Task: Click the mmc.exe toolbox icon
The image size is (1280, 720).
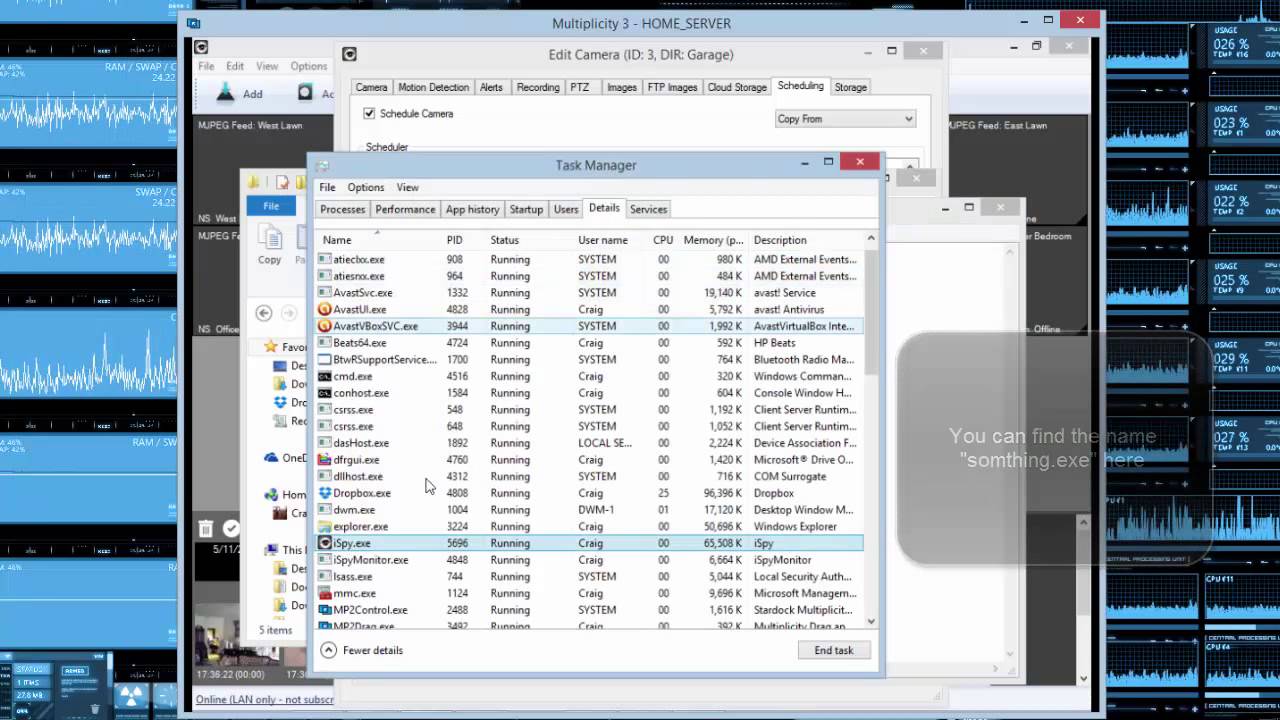Action: coord(324,593)
